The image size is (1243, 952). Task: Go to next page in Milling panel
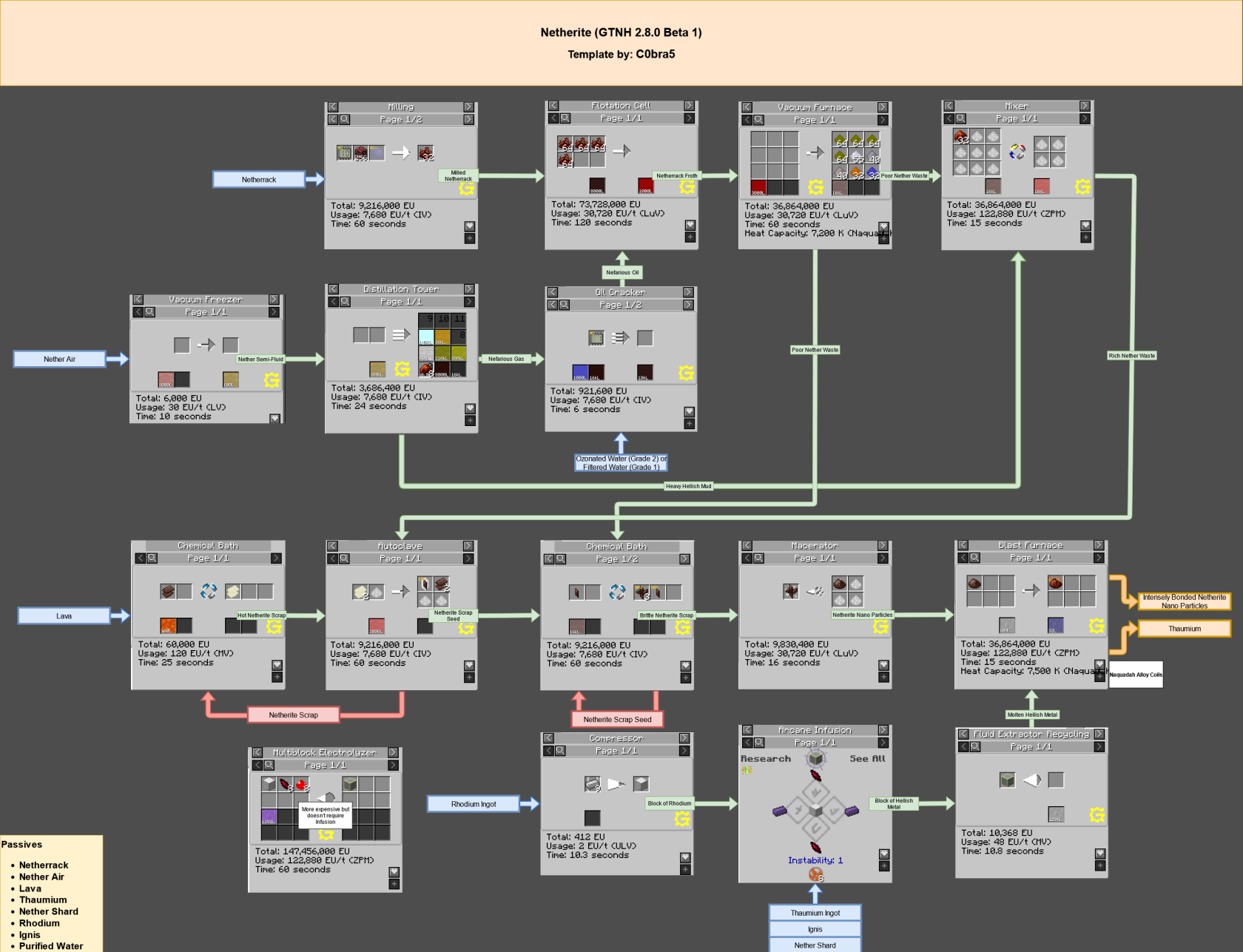pos(469,119)
